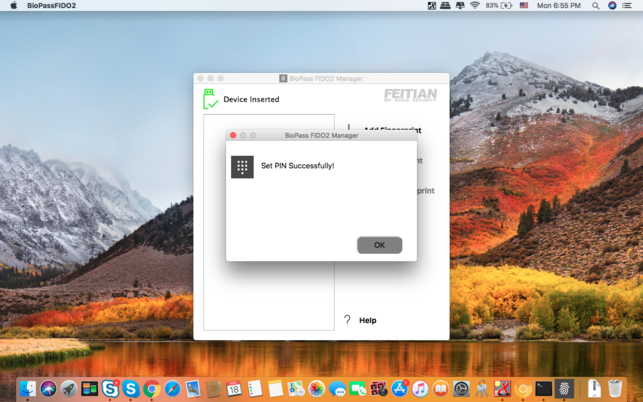The image size is (643, 402).
Task: Launch Siri from the dock
Action: pyautogui.click(x=48, y=388)
